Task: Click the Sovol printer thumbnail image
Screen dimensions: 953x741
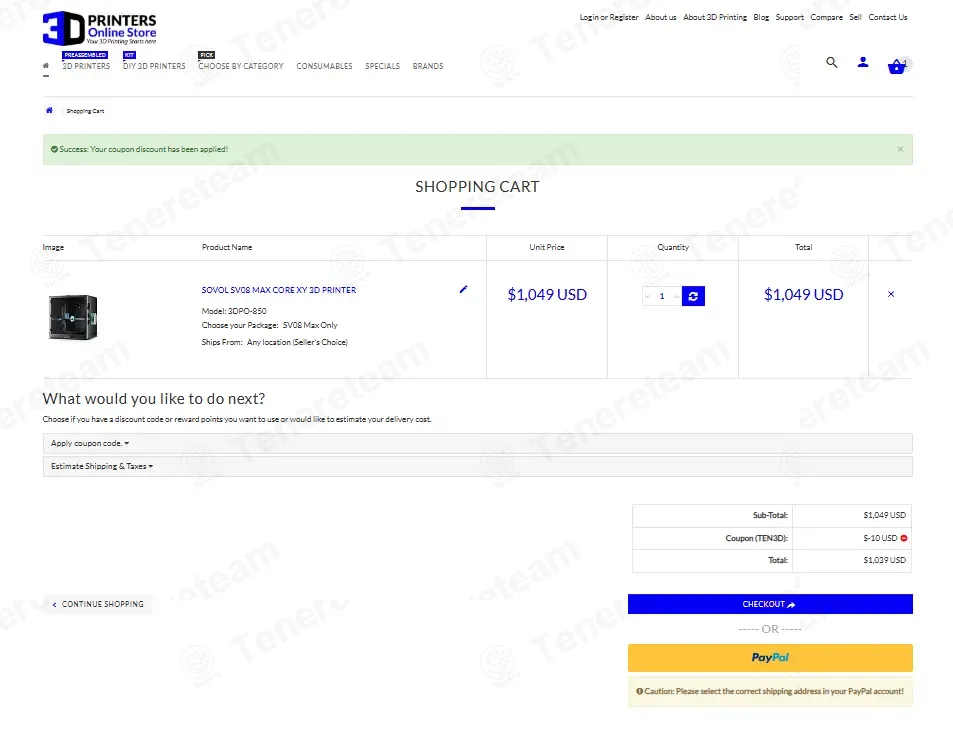Action: [x=73, y=317]
